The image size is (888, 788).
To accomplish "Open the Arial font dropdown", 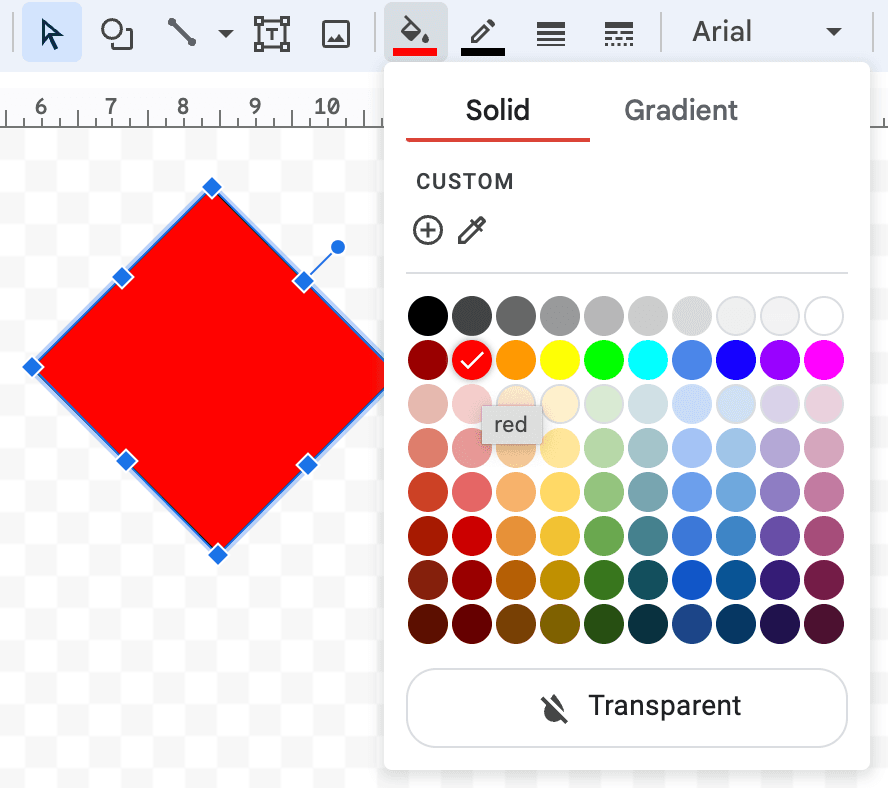I will (x=766, y=32).
